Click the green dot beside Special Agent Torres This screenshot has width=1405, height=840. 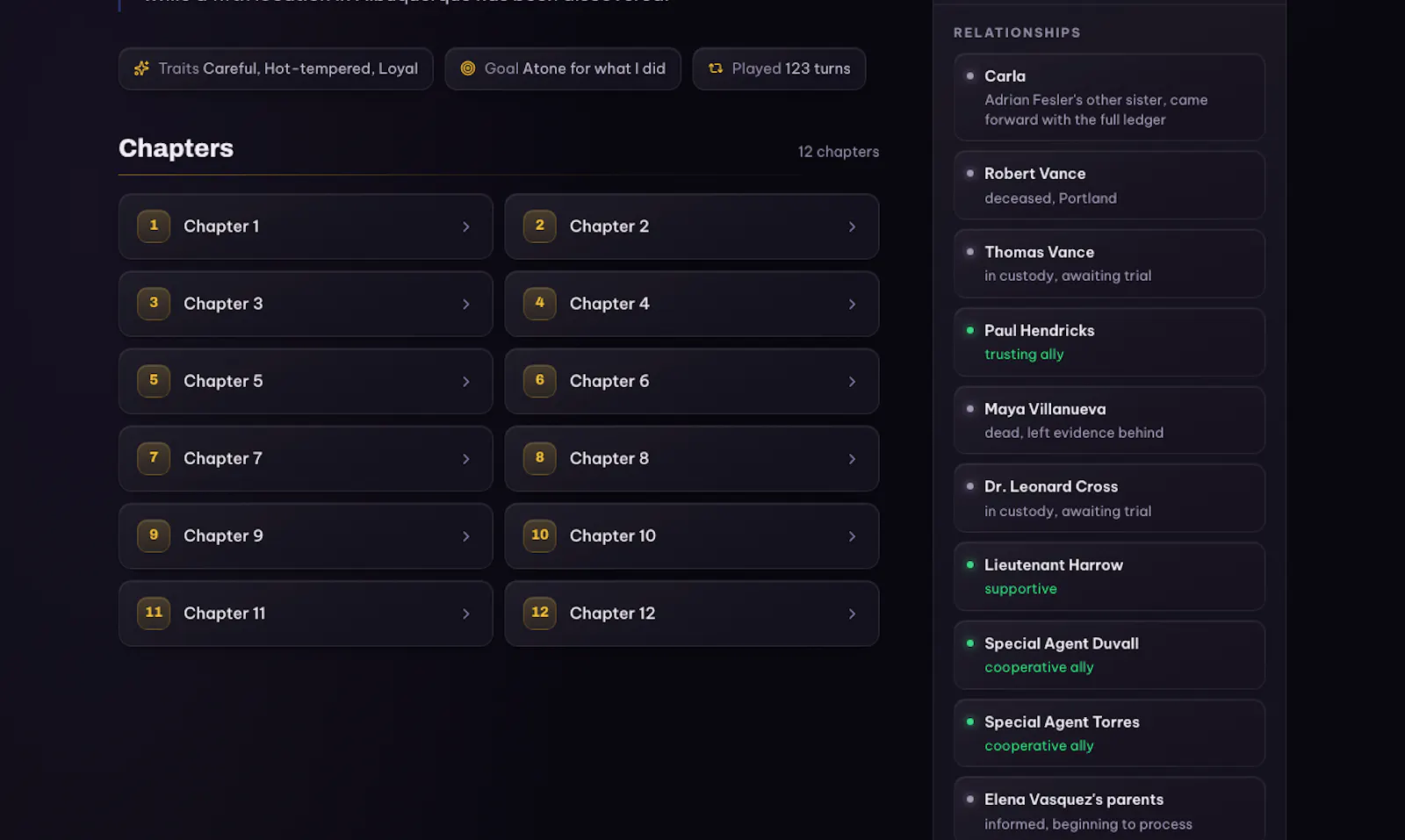970,722
